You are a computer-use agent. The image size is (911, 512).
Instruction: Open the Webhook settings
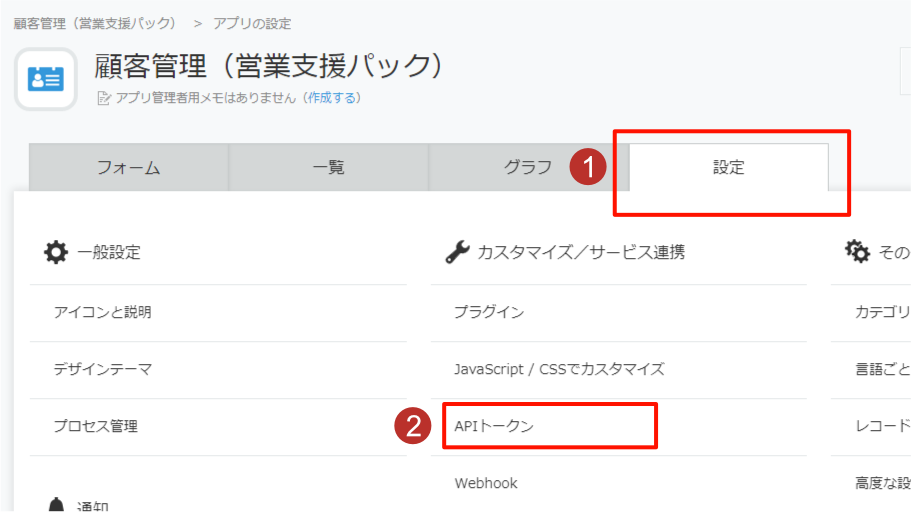pos(486,483)
